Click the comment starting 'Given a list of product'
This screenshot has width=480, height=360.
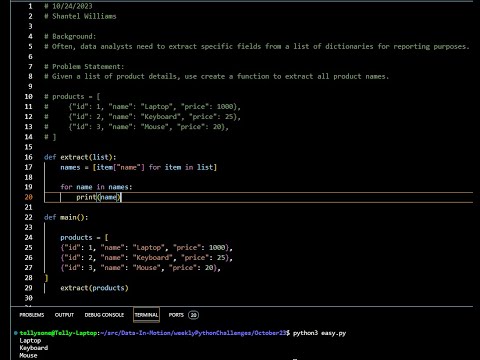216,76
